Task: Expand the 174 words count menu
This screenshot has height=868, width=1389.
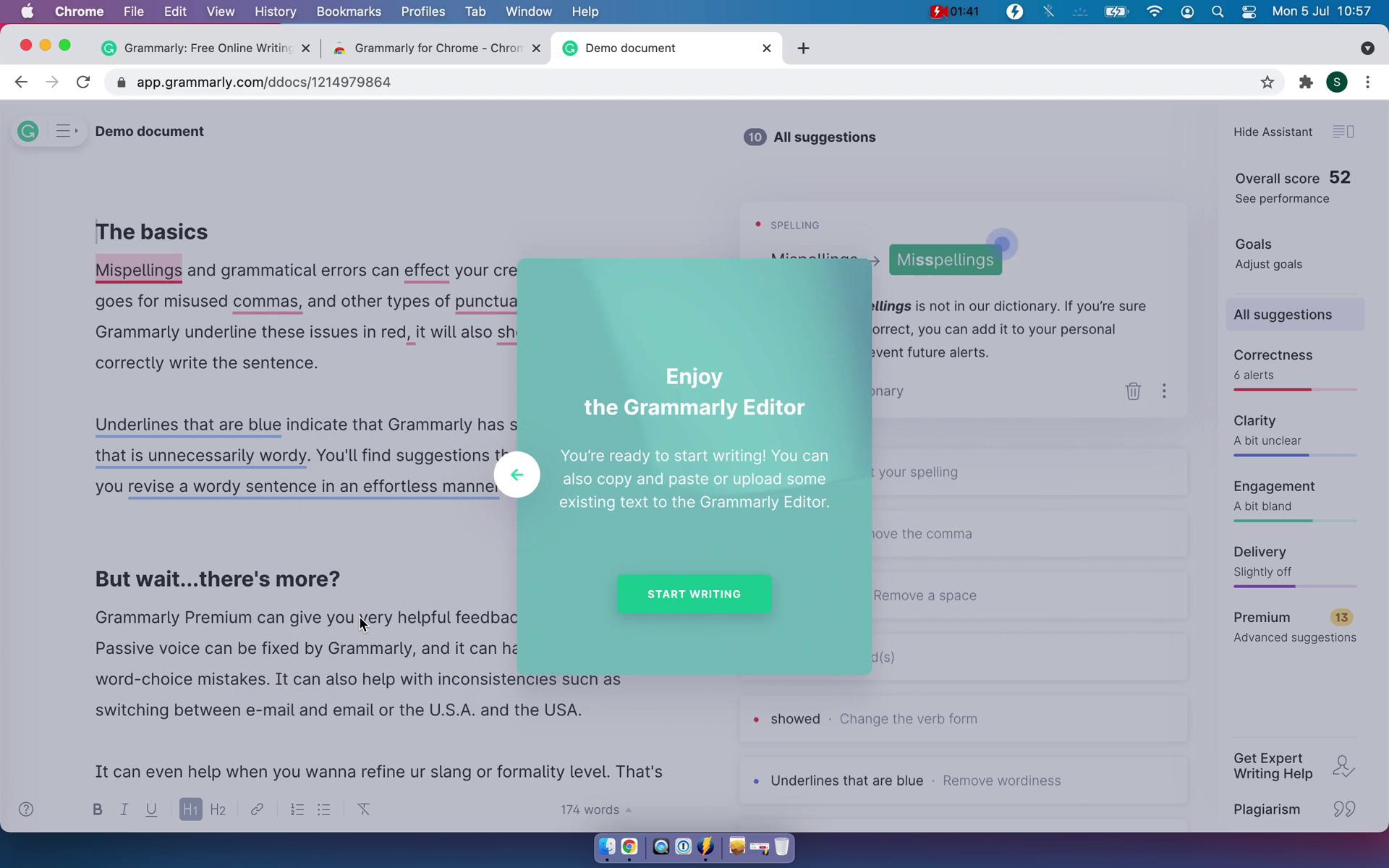Action: click(x=596, y=809)
